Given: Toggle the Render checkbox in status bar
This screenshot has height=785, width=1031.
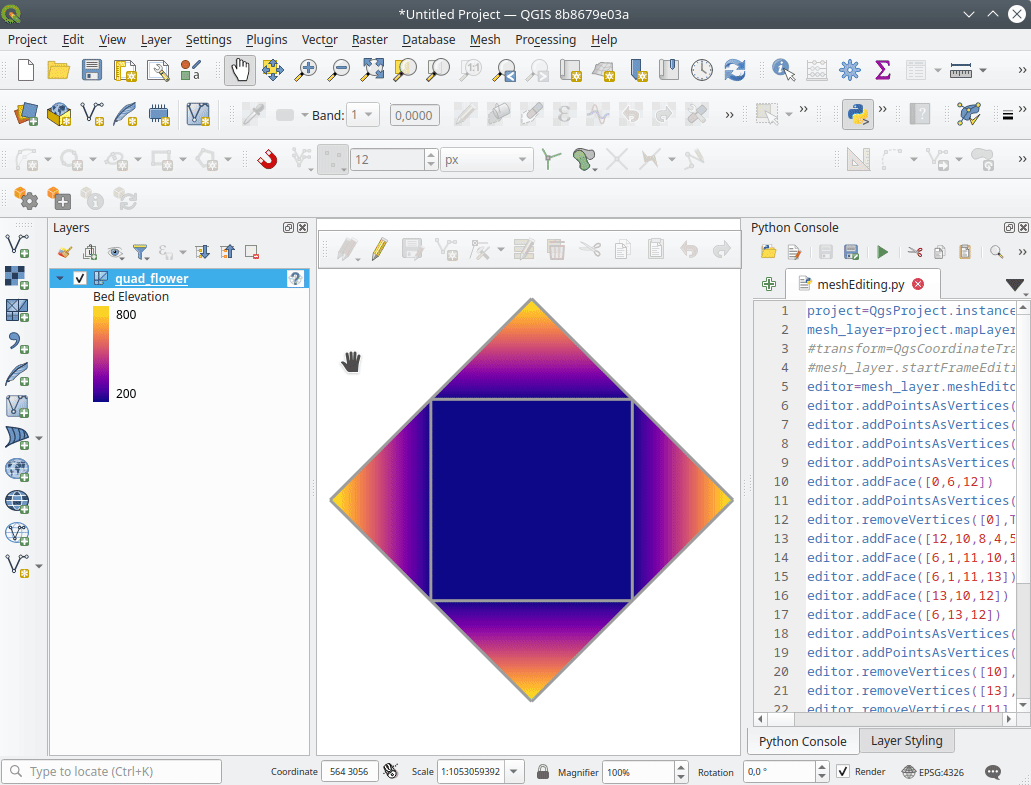Looking at the screenshot, I should tap(843, 772).
